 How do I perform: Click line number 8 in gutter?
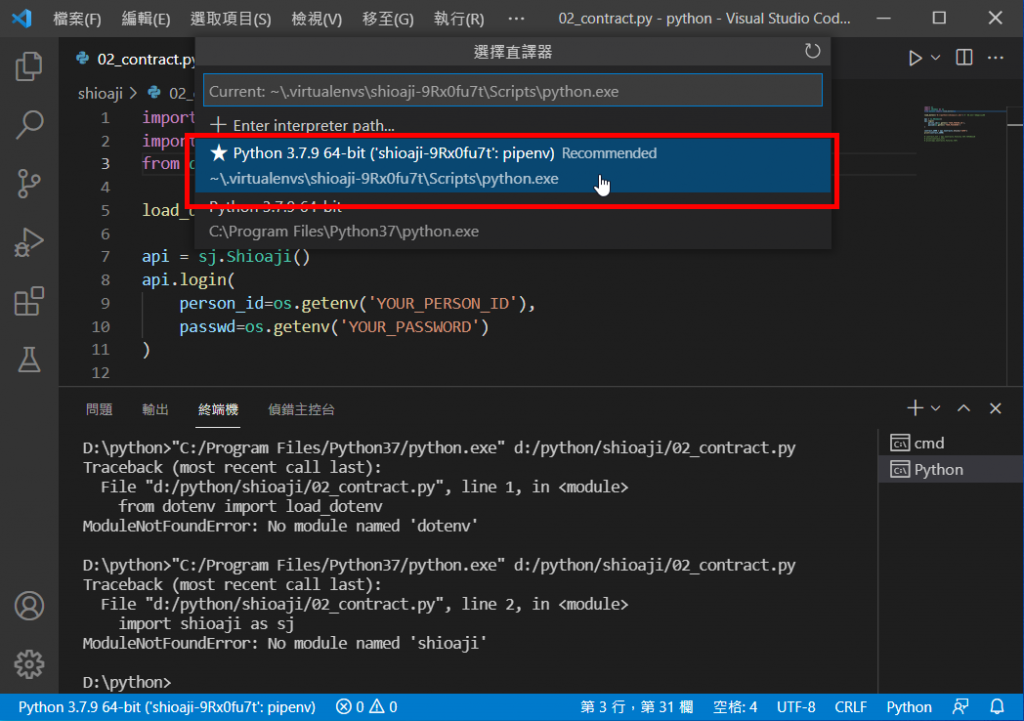pos(105,280)
